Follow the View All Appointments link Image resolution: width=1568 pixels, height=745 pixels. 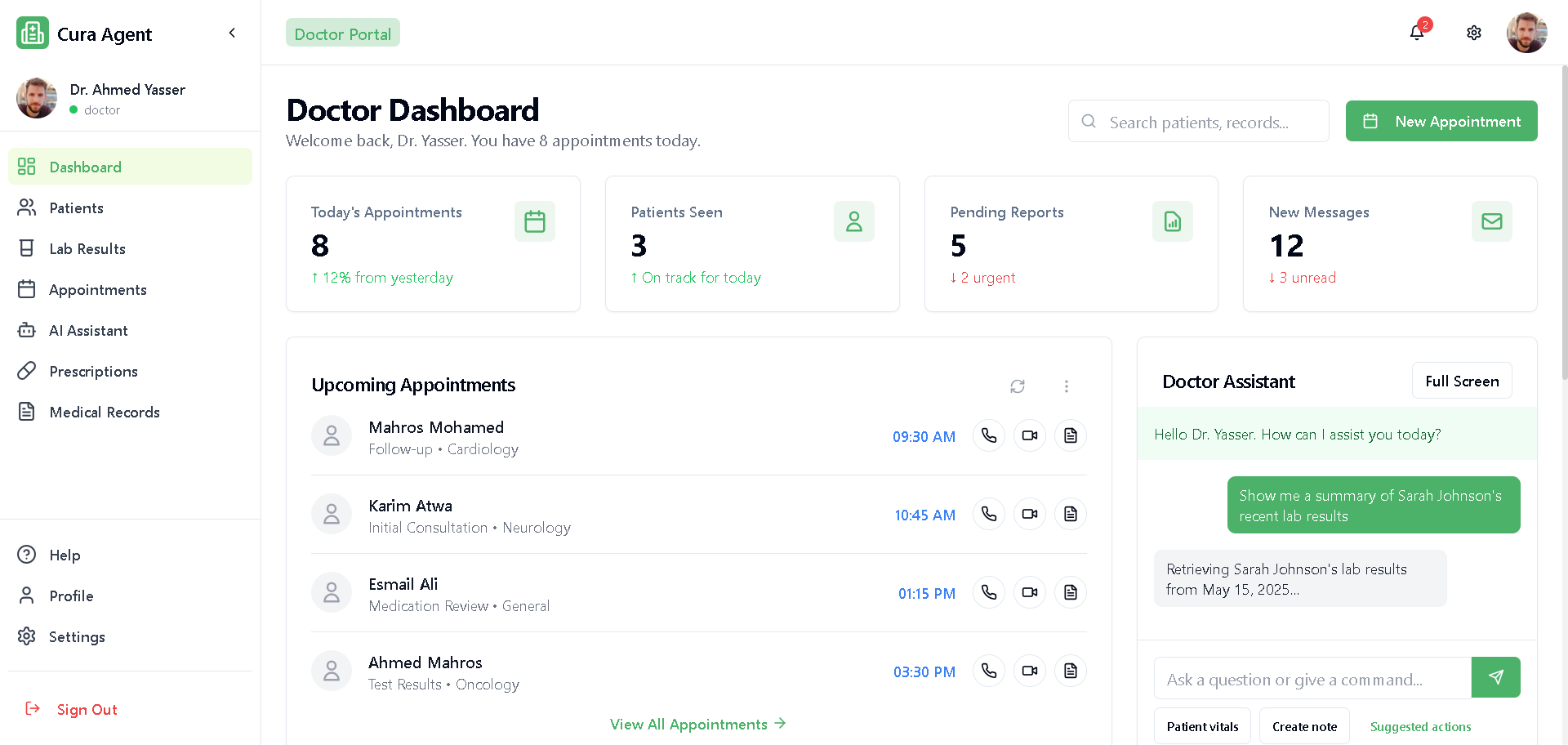point(697,725)
